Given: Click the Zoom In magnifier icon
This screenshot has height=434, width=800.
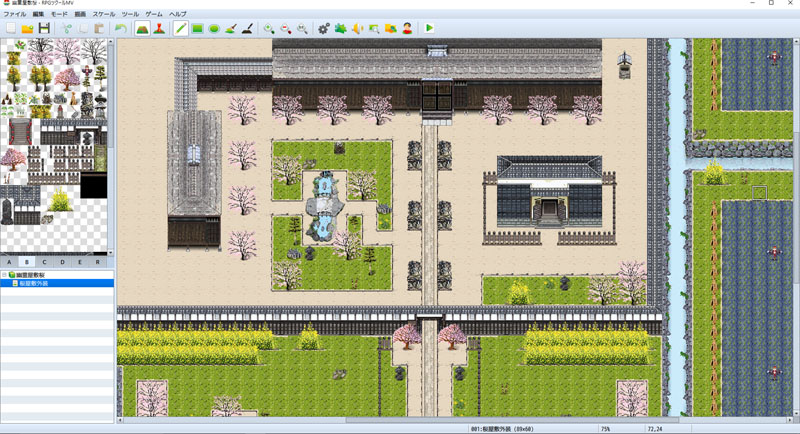Looking at the screenshot, I should tap(269, 29).
